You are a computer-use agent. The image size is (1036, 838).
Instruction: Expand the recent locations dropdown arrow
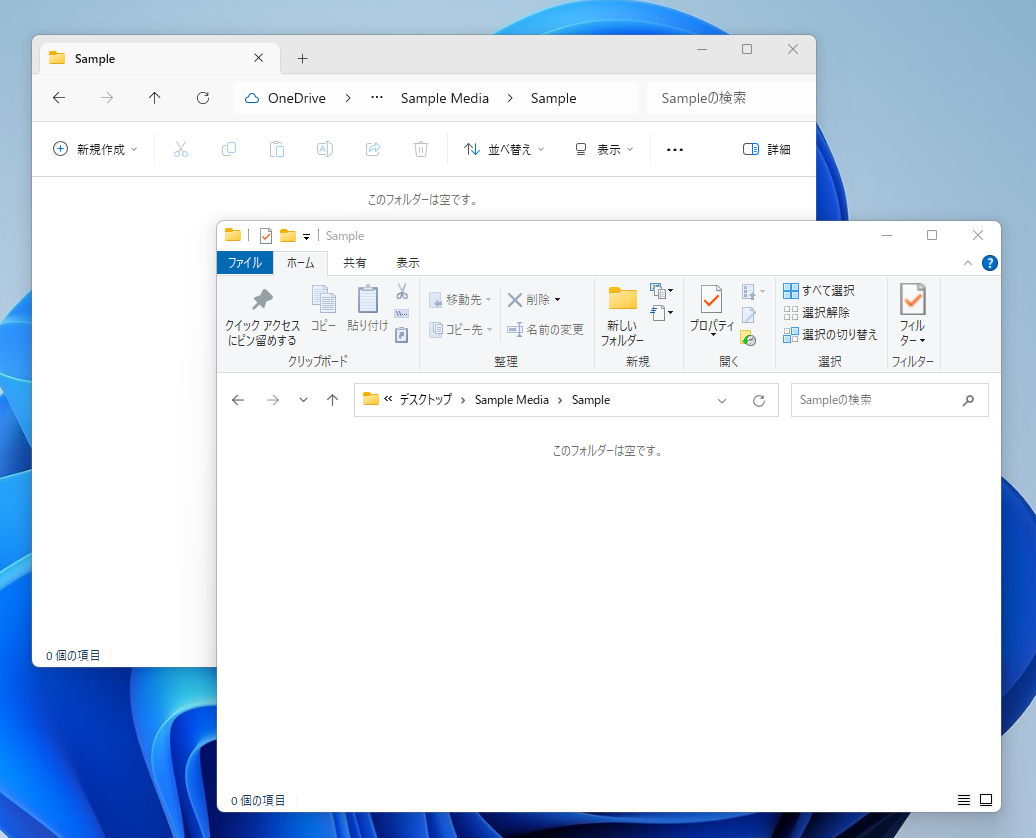coord(303,400)
